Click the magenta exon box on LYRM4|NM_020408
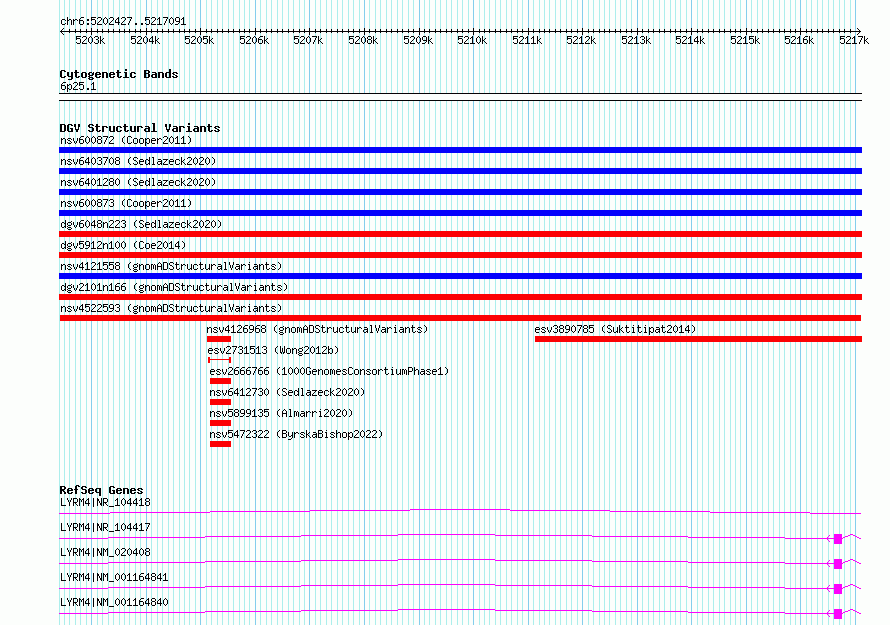The width and height of the screenshot is (890, 625). click(838, 564)
